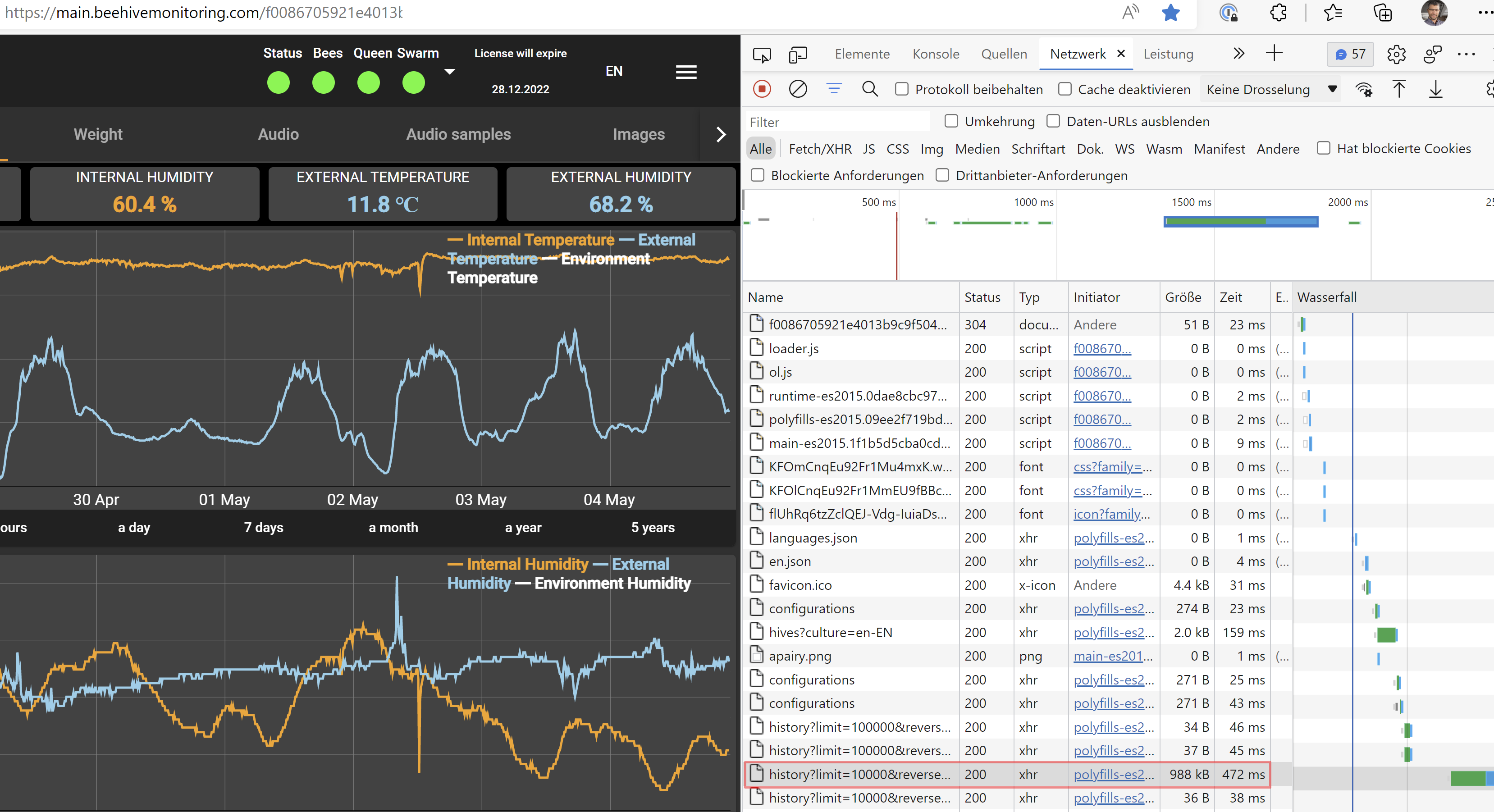Enable Protokoll beibehalten checkbox
The height and width of the screenshot is (812, 1494).
(902, 89)
